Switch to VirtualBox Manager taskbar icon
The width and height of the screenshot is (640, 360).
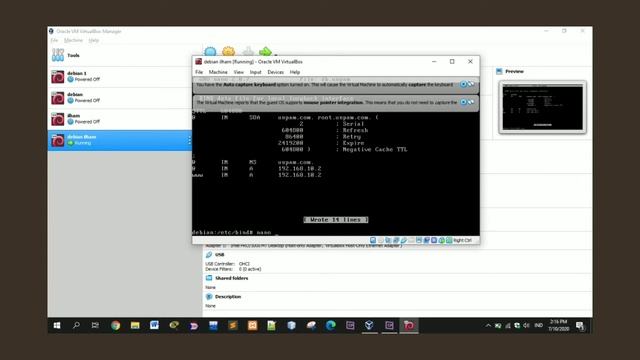click(x=369, y=325)
